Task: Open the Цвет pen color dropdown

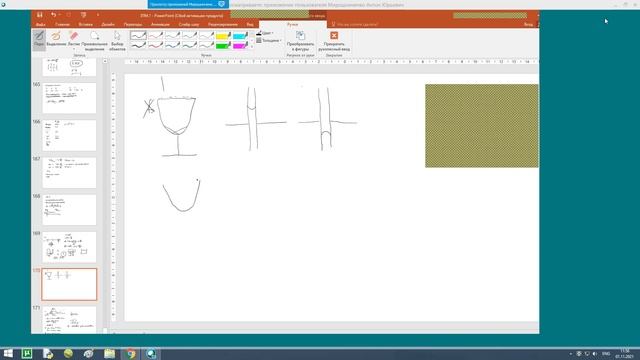Action: pyautogui.click(x=265, y=33)
